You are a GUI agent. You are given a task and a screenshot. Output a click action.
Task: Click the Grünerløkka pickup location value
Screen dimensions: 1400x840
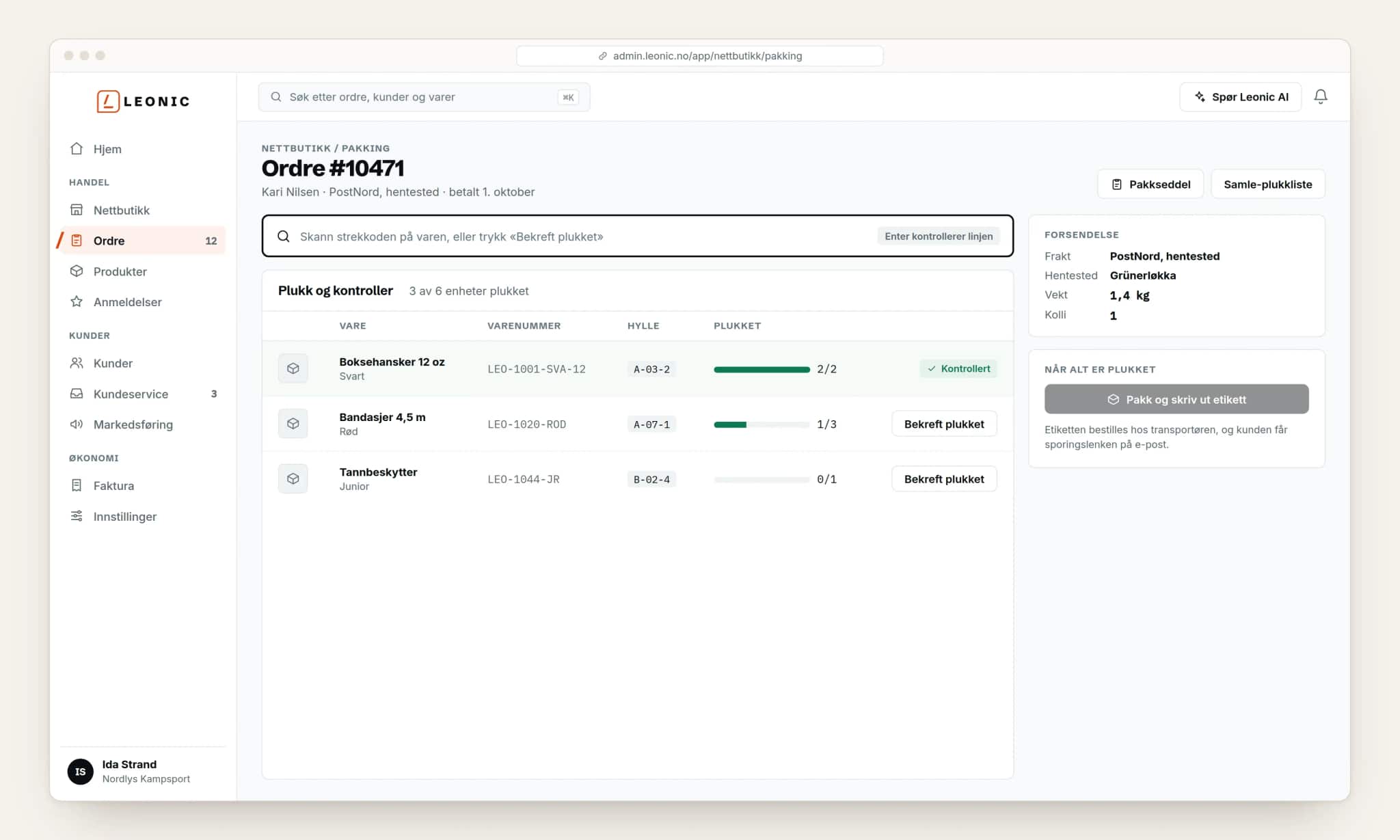point(1142,275)
